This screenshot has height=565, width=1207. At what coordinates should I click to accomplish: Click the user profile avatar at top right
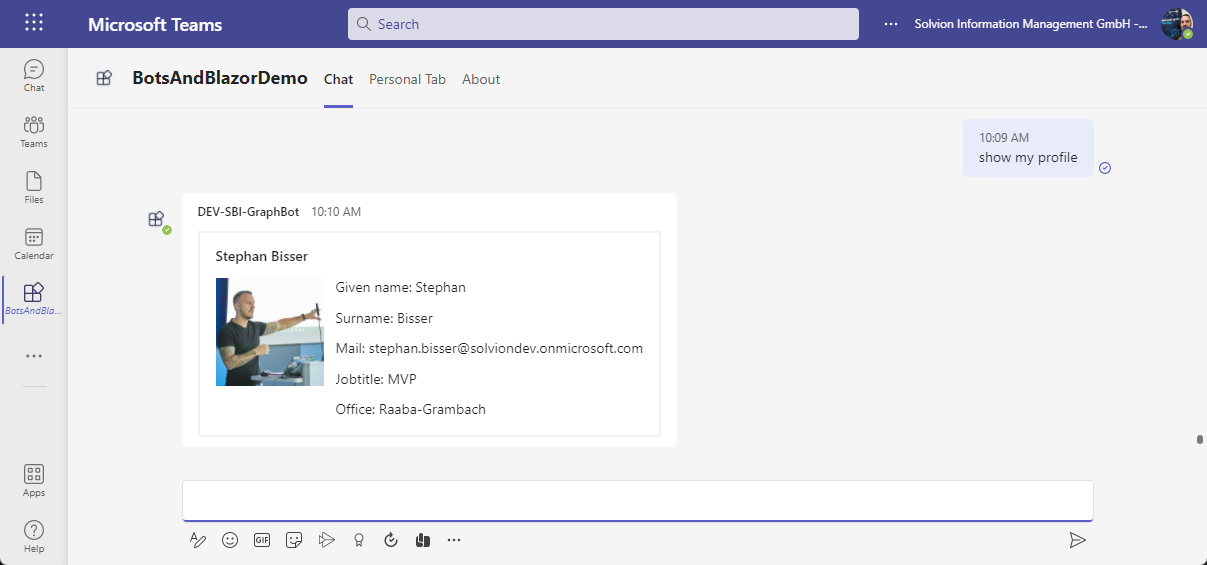coord(1176,24)
